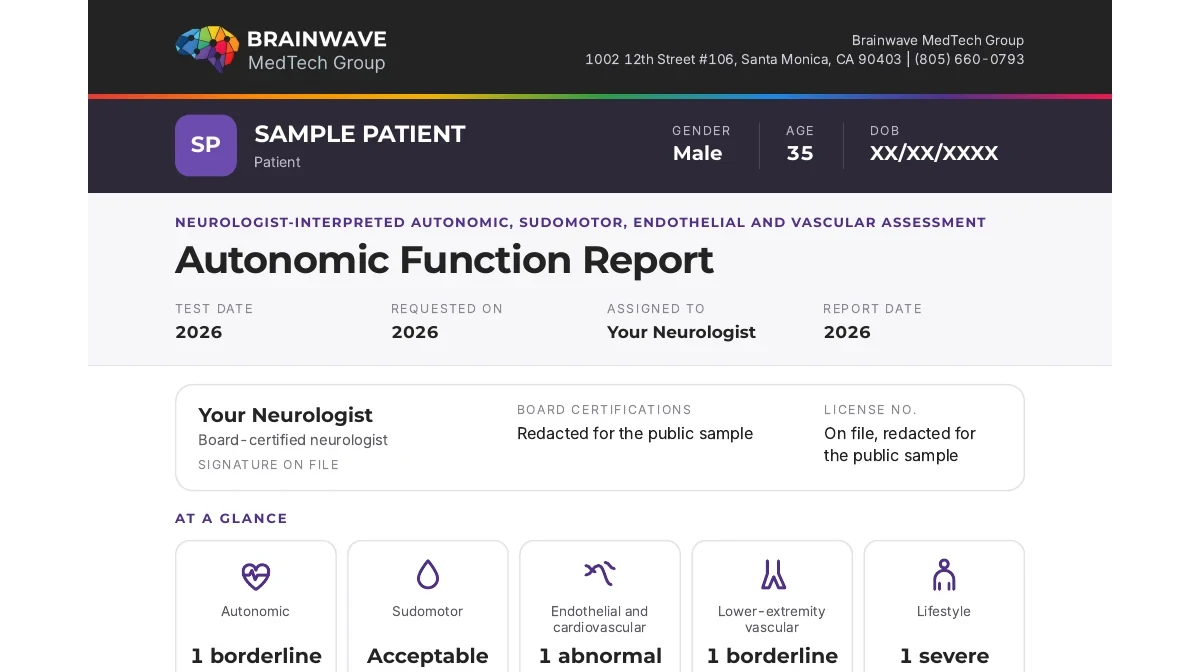1201x672 pixels.
Task: Click the Report Date value 2026
Action: [x=847, y=332]
